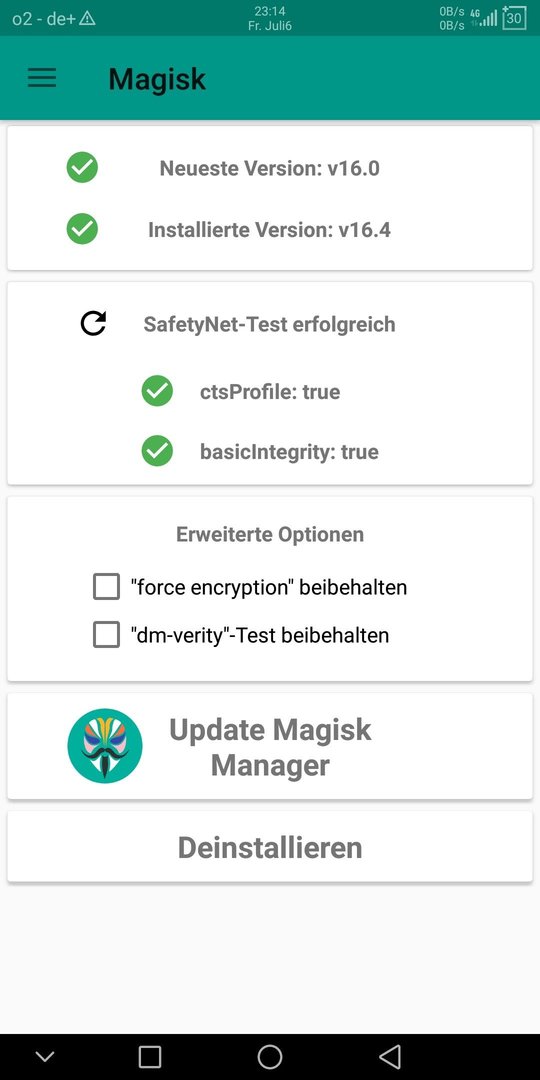
Task: Tap the recent apps square button
Action: coord(149,1056)
